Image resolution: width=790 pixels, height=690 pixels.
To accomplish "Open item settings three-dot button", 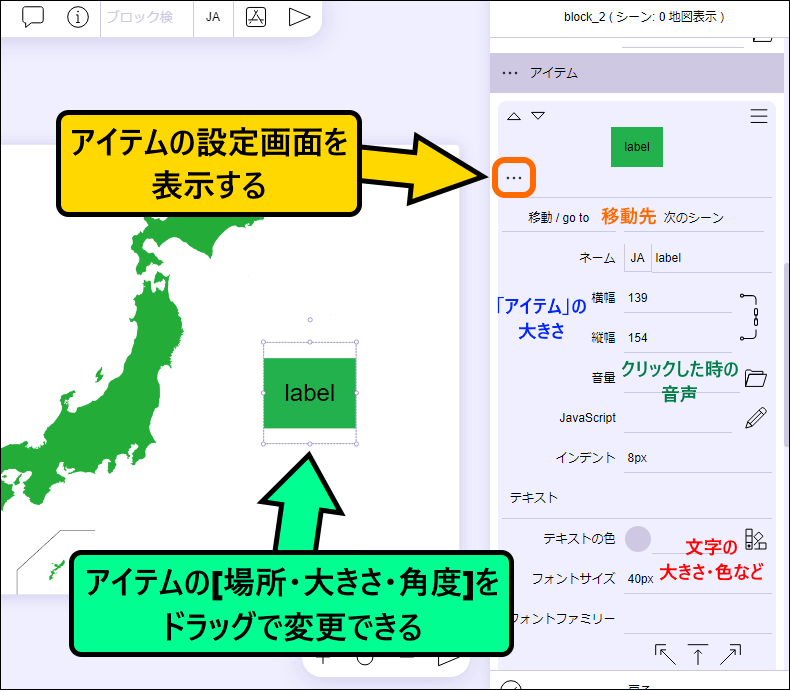I will coord(514,177).
